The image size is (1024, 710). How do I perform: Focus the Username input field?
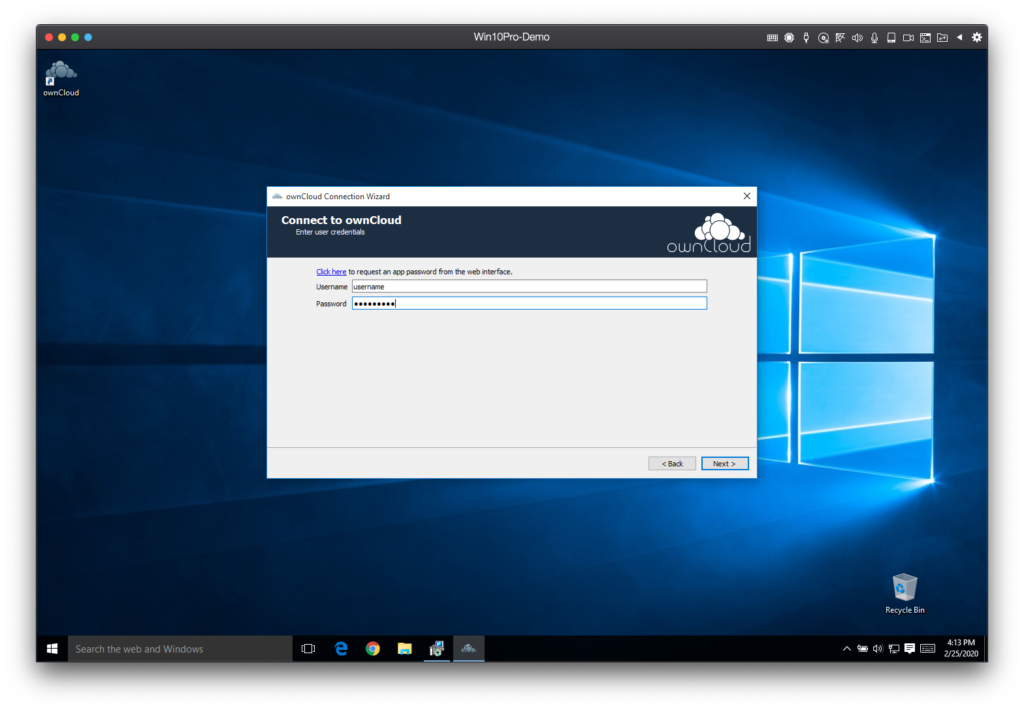(x=529, y=286)
